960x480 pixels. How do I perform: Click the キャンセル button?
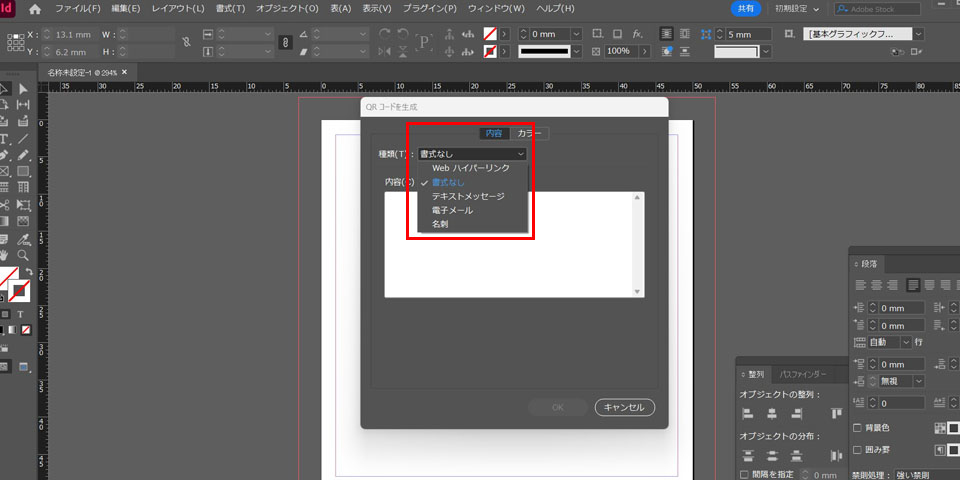[624, 407]
